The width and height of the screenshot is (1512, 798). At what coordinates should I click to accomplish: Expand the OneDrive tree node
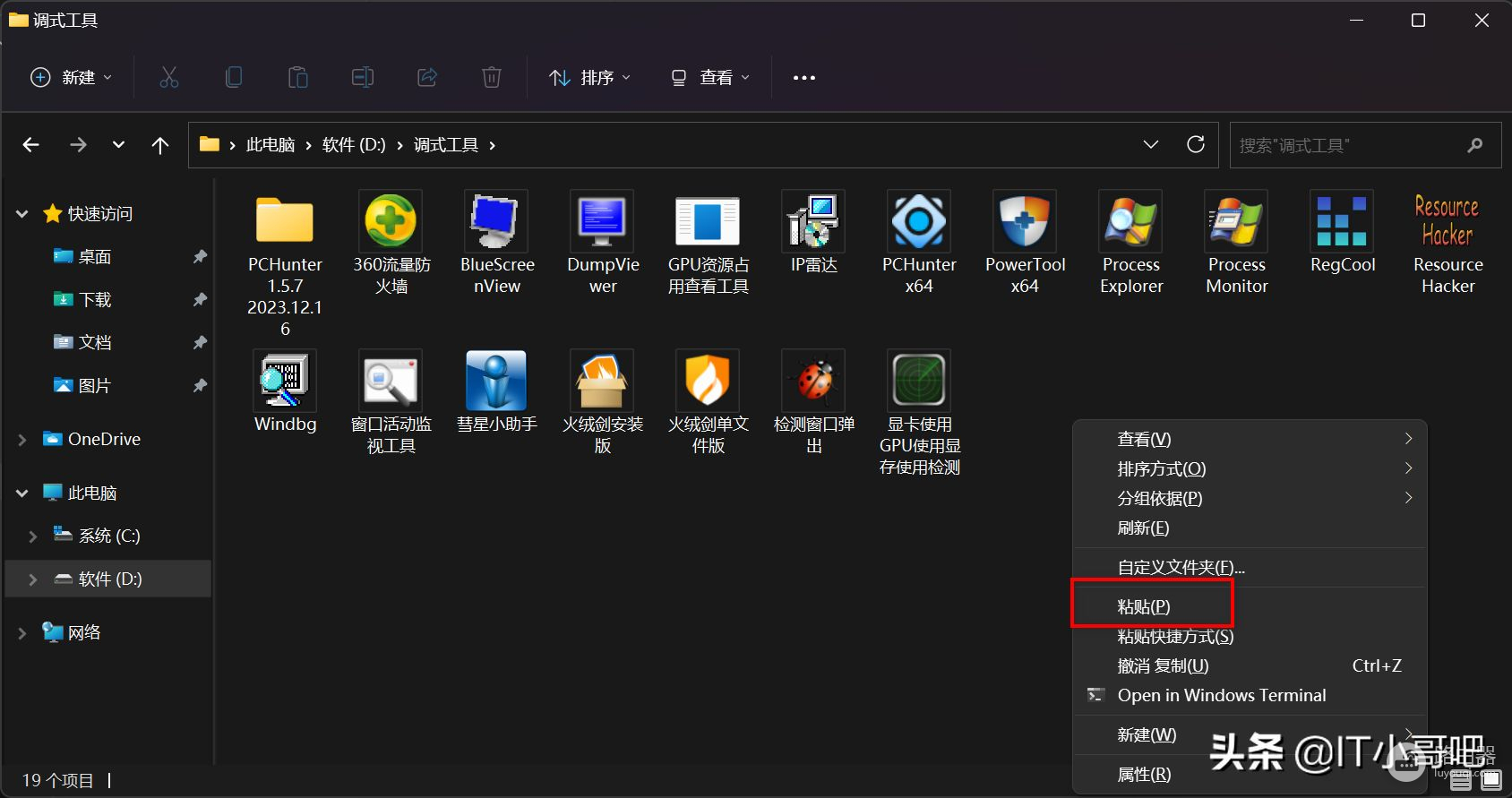click(x=22, y=440)
